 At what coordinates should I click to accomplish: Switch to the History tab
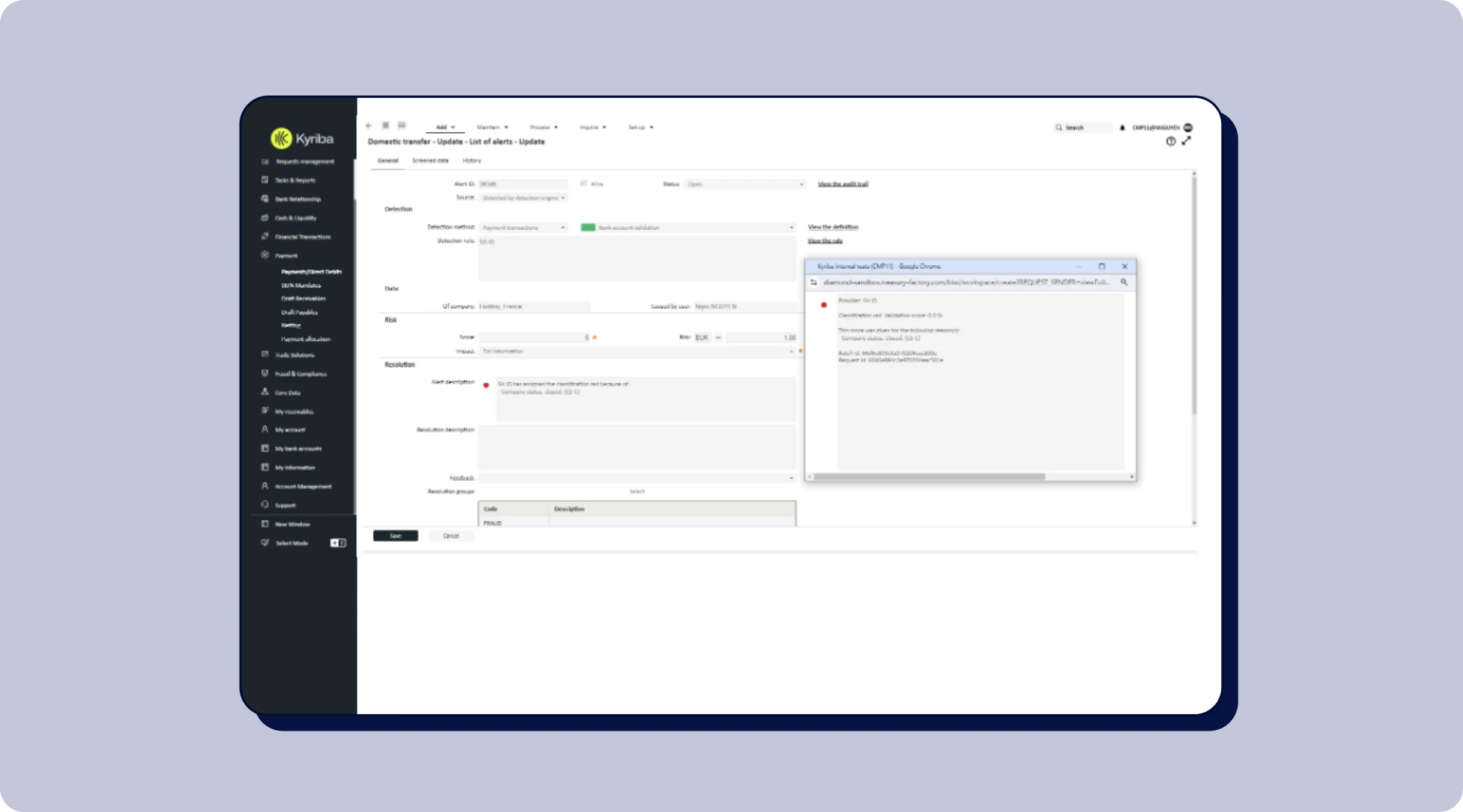point(471,160)
